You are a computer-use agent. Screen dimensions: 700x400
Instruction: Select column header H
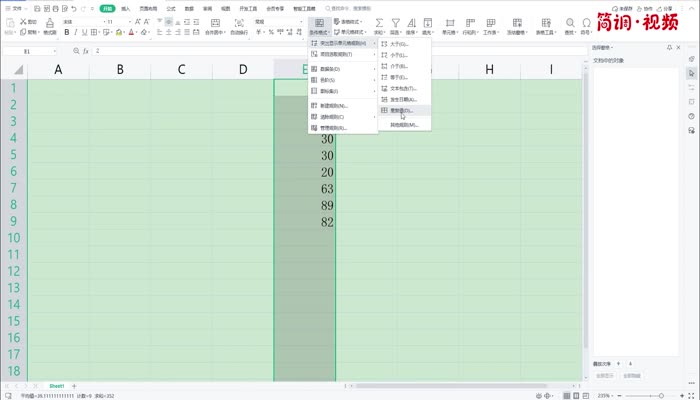click(x=490, y=69)
